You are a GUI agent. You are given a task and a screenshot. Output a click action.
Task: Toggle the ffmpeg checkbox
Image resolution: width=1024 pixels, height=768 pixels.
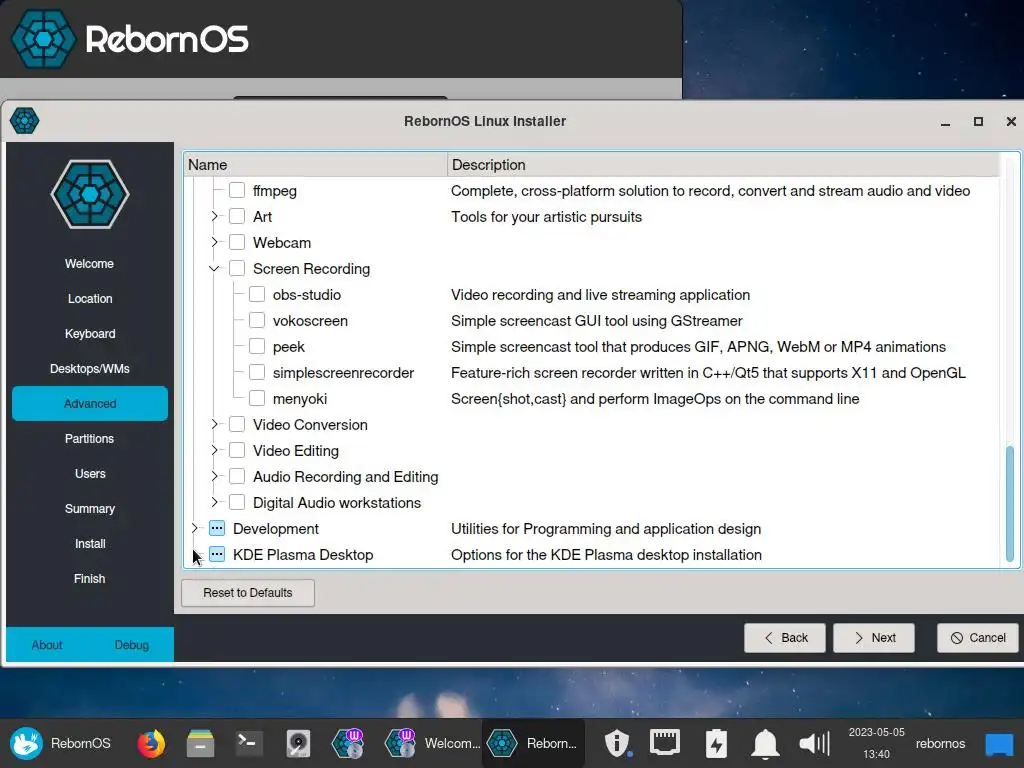pyautogui.click(x=237, y=190)
